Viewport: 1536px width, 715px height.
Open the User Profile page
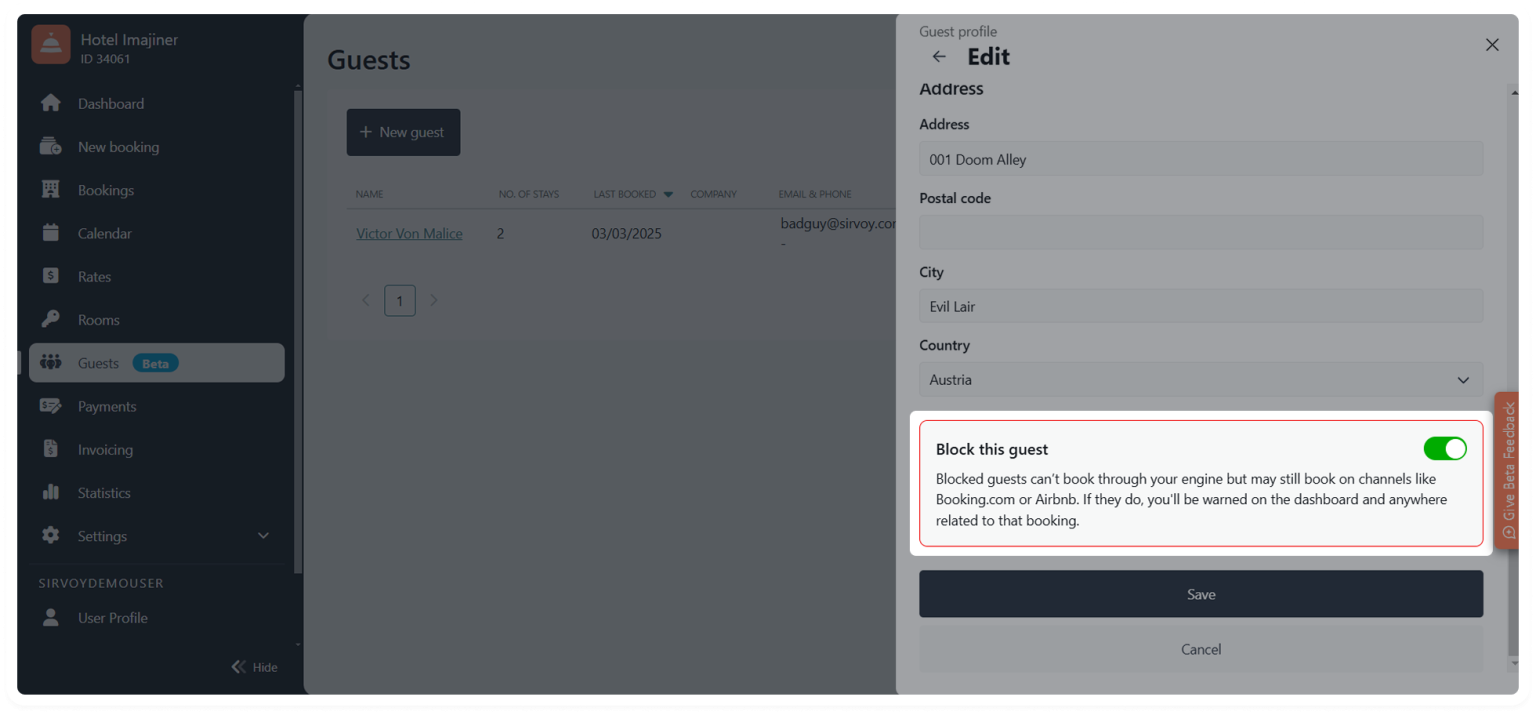(113, 617)
